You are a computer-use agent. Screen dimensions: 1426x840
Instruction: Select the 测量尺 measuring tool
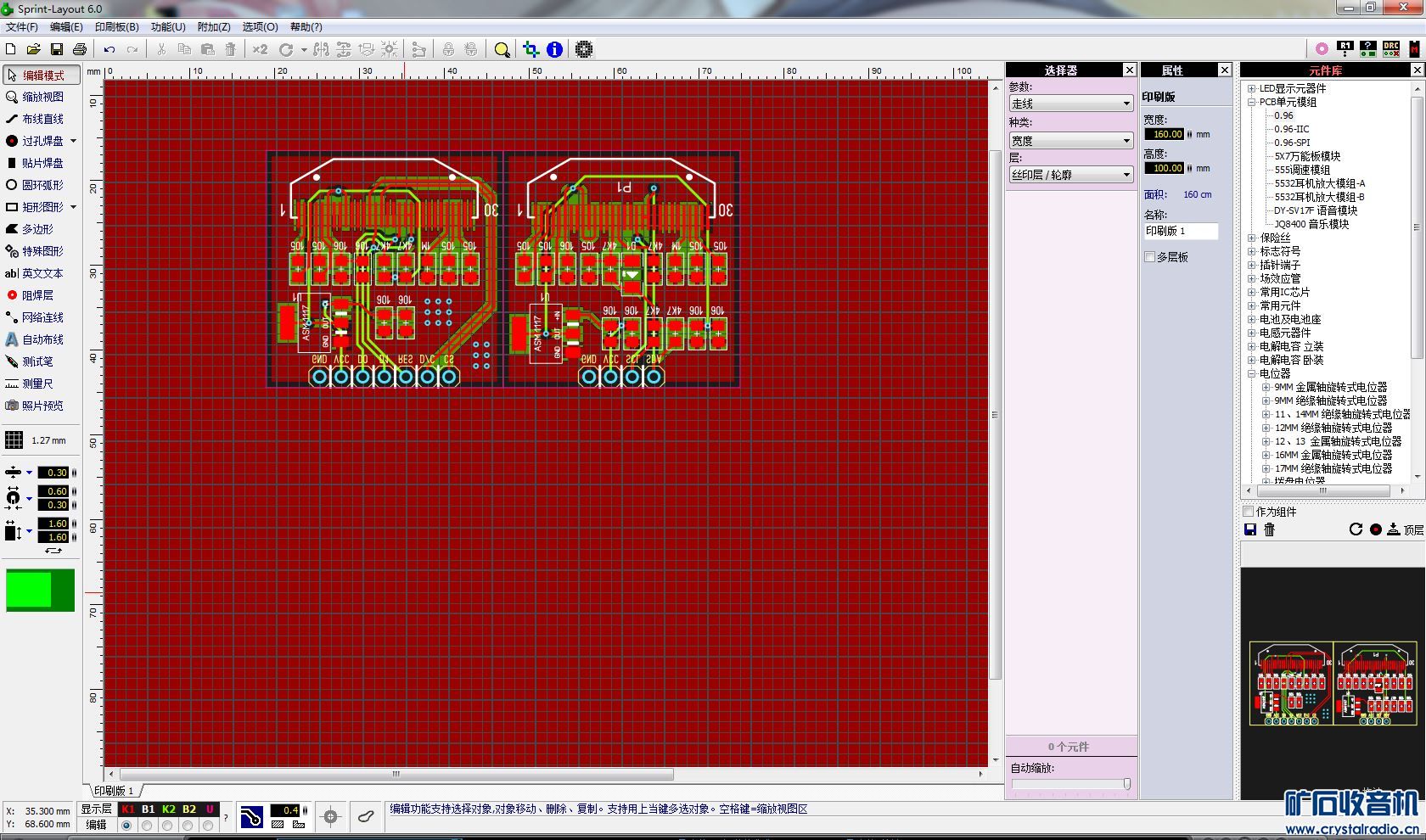36,384
